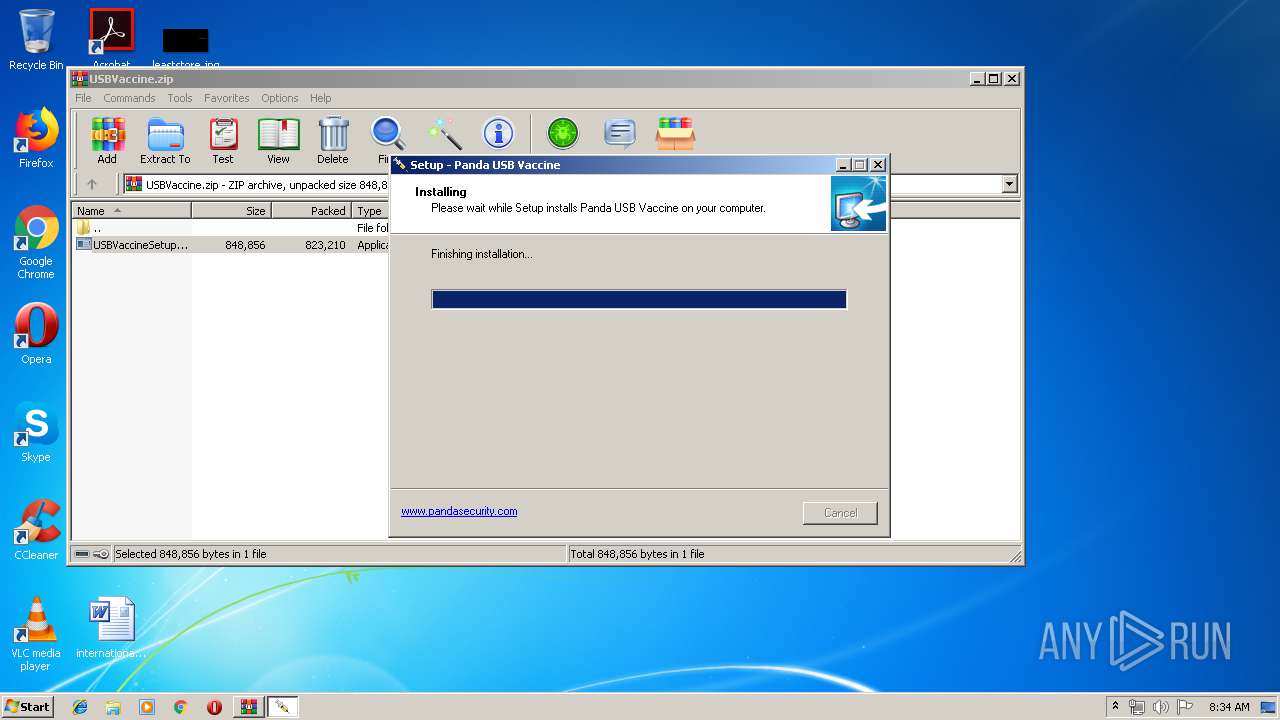Open Skype desktop shortcut

[36, 432]
